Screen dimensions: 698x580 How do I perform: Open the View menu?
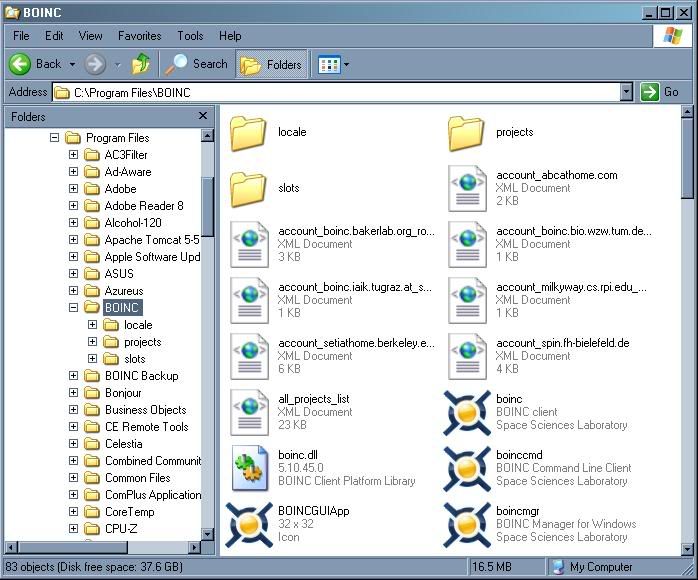[x=90, y=36]
